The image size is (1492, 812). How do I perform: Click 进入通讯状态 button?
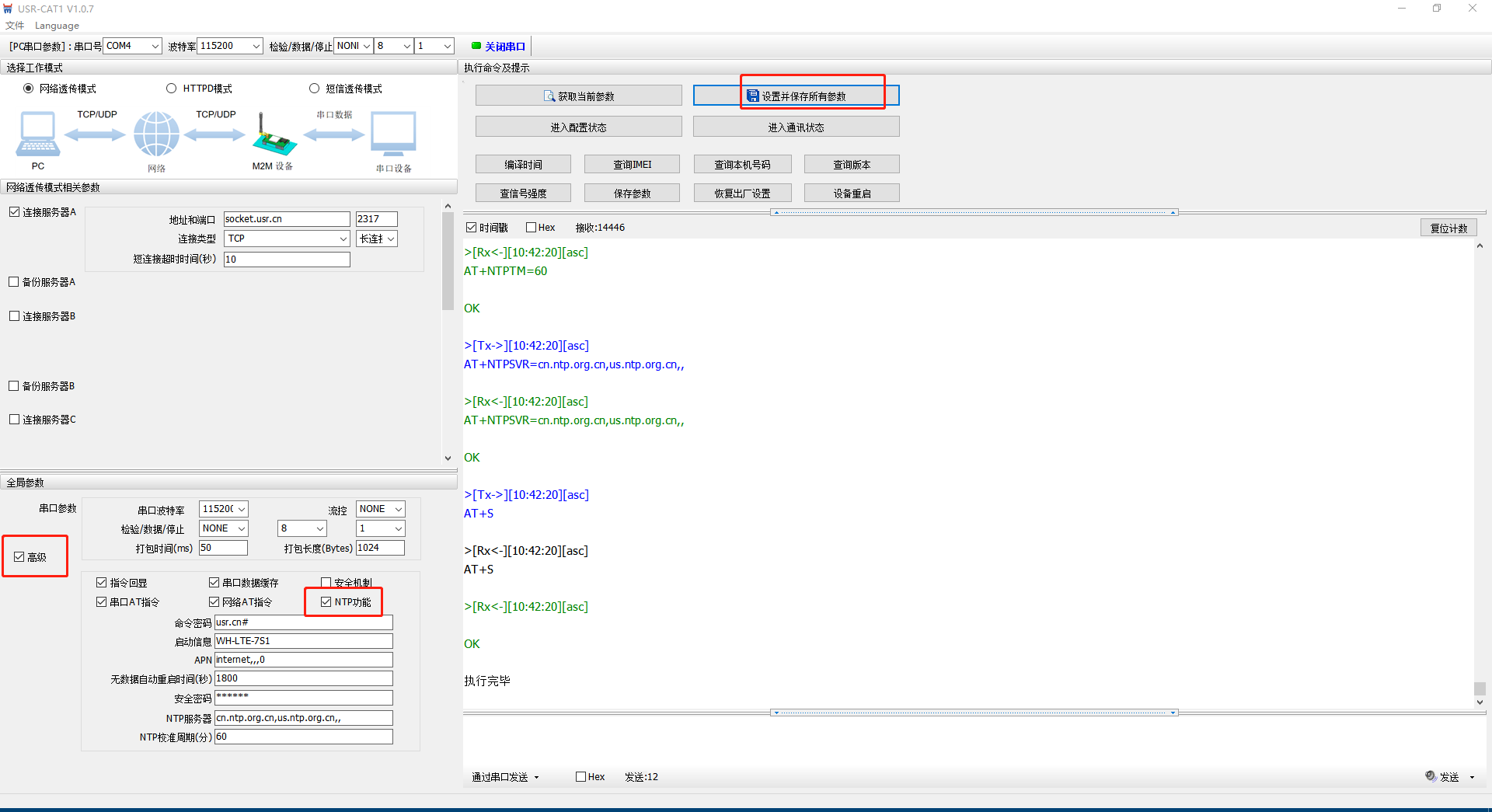click(796, 127)
